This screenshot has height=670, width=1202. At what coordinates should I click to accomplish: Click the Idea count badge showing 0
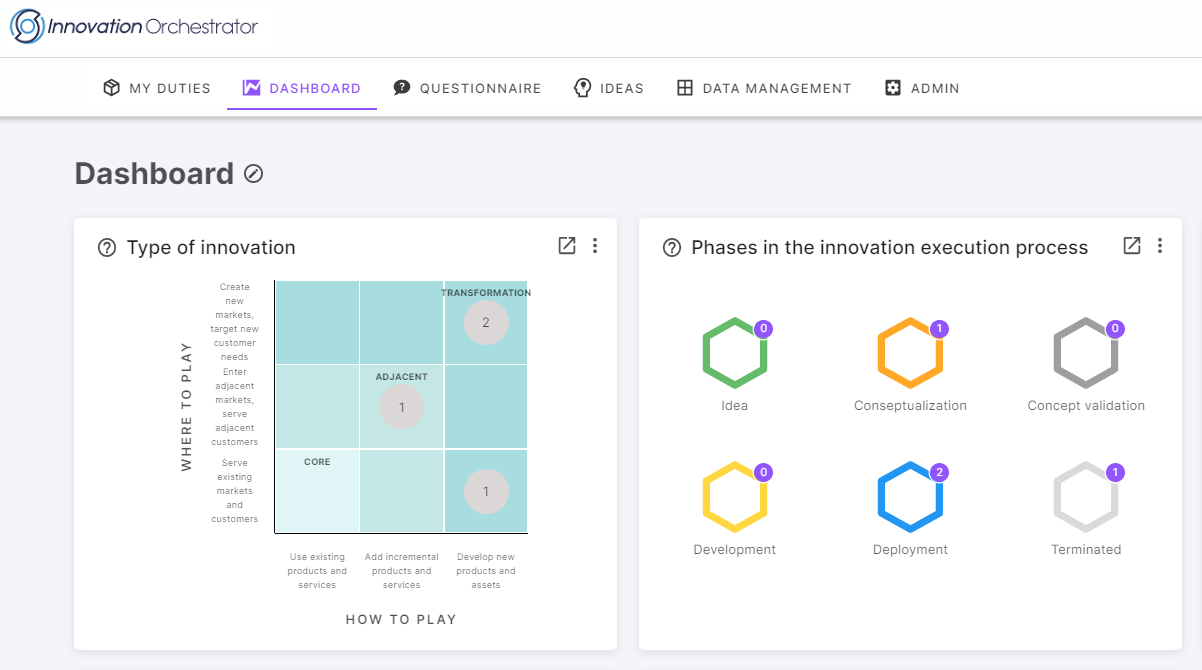[x=763, y=328]
